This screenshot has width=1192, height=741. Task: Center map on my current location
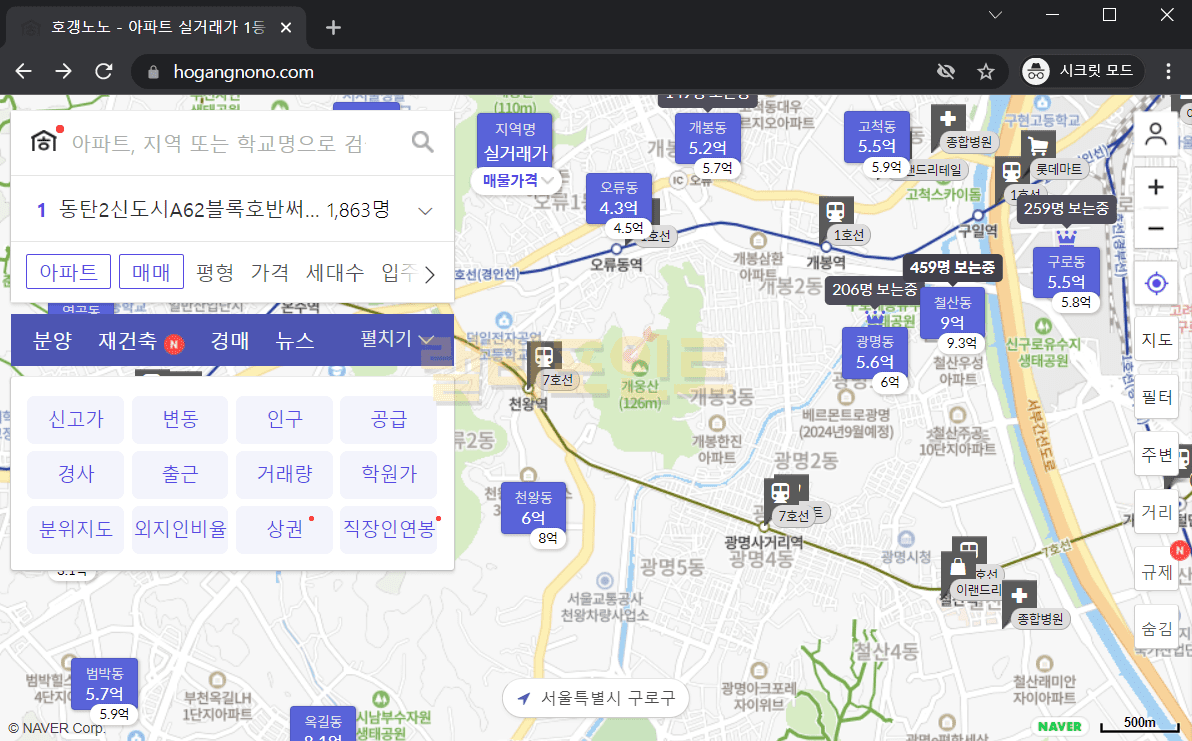[1156, 284]
